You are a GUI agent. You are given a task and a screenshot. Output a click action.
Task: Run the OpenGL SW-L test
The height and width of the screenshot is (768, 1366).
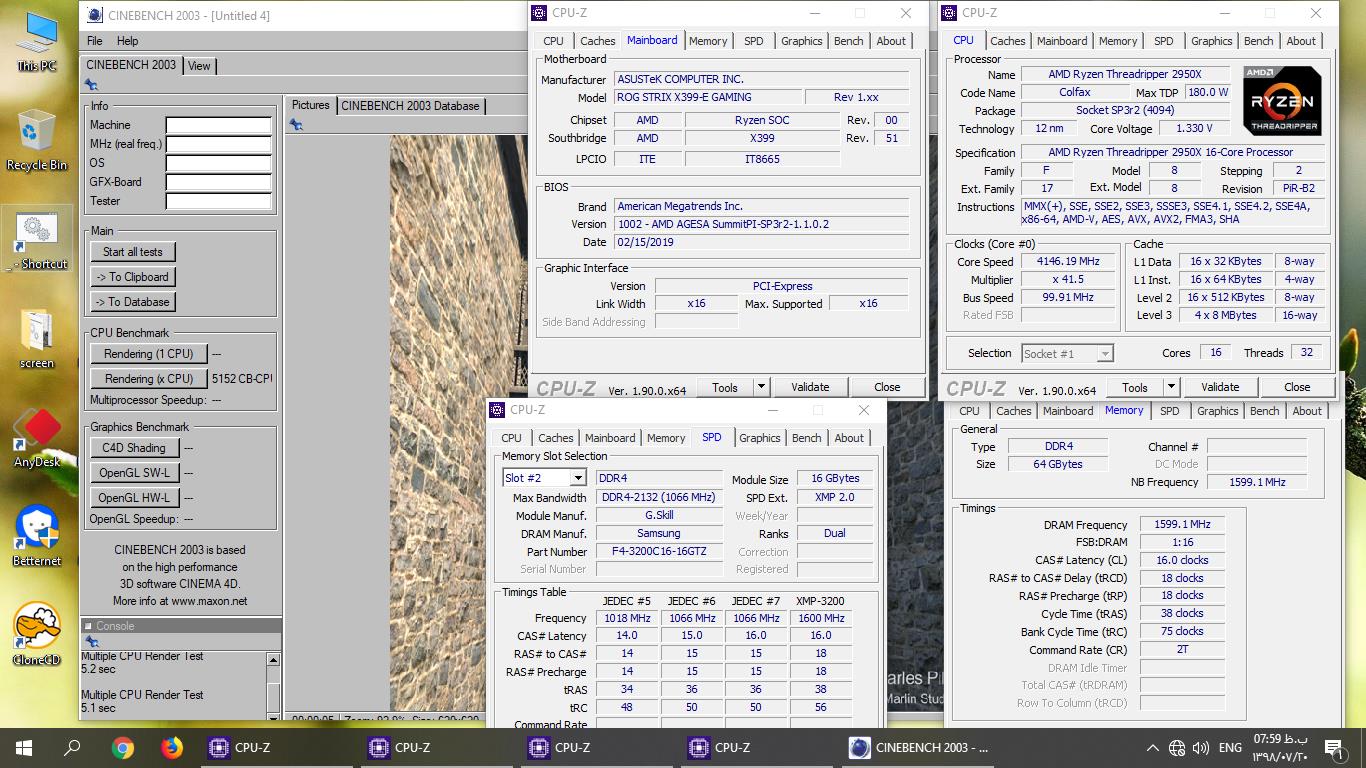click(x=134, y=473)
